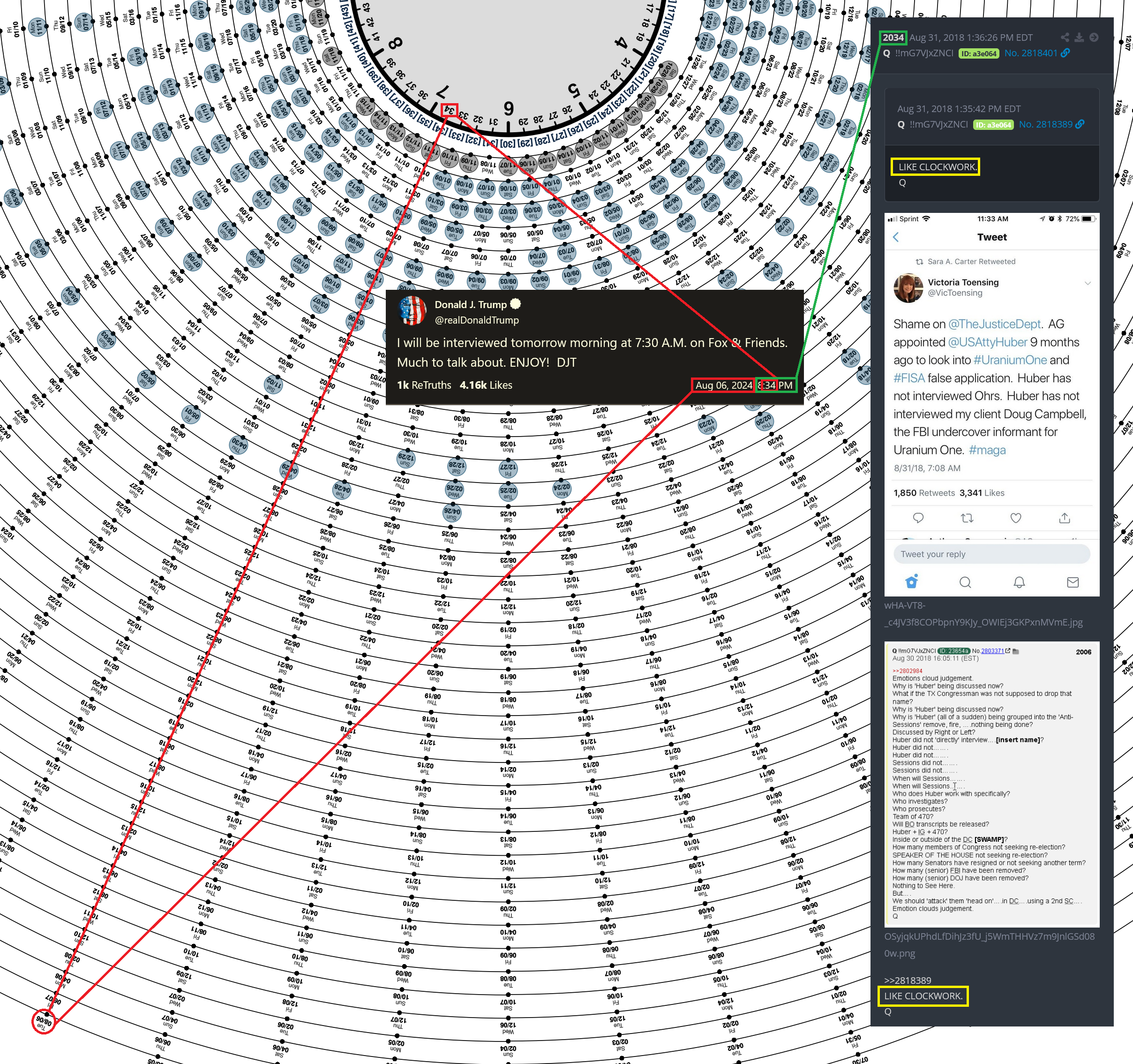Click the red >>2802984 reply reference
Screen dimensions: 1133x1064
coord(908,671)
